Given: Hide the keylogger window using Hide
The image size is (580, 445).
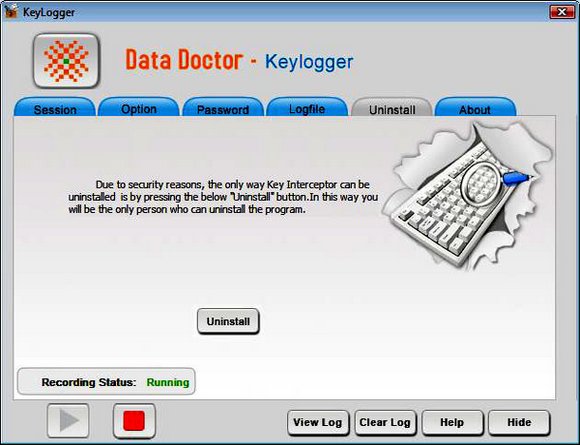Looking at the screenshot, I should click(x=519, y=422).
